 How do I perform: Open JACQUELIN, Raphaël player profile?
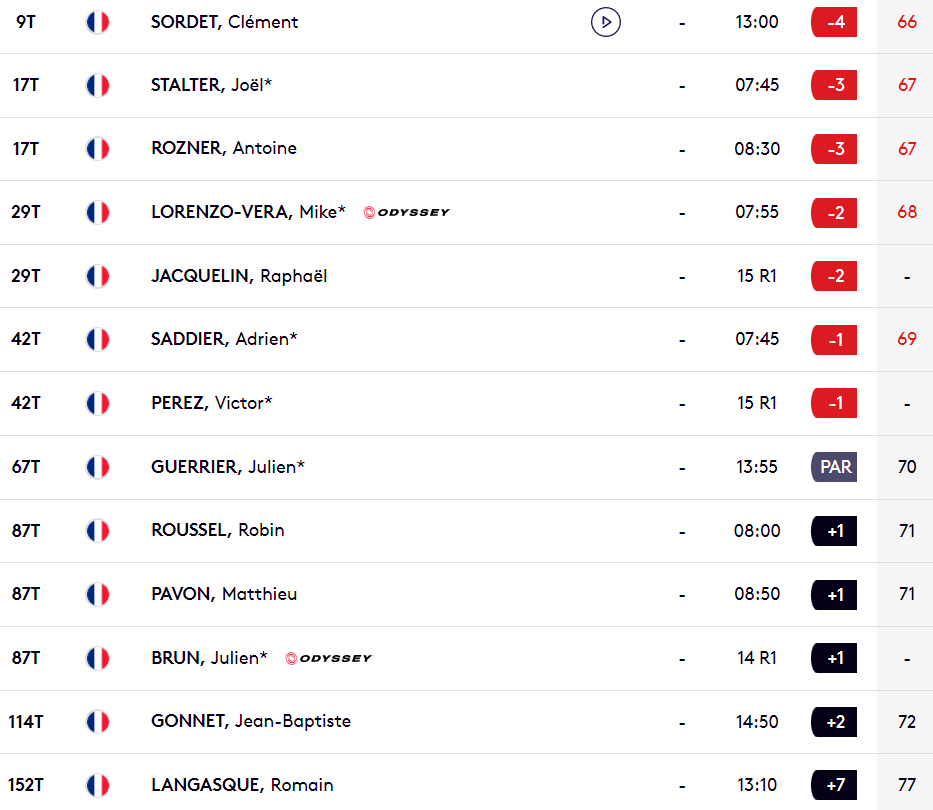tap(239, 276)
